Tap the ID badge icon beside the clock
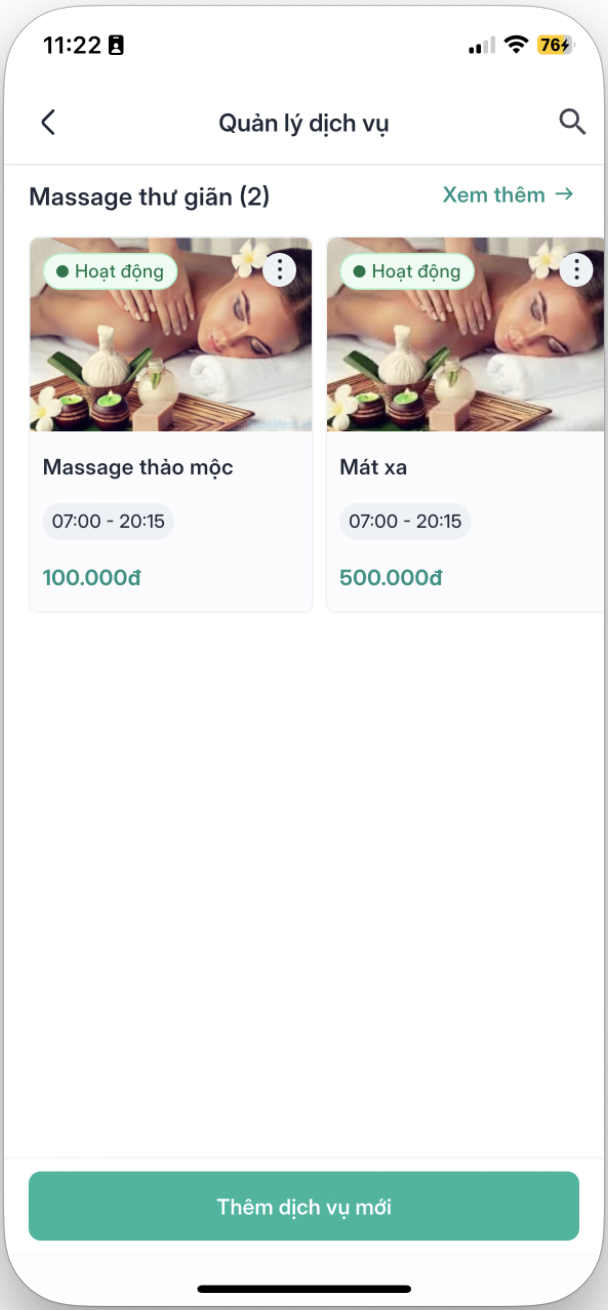 (x=116, y=45)
